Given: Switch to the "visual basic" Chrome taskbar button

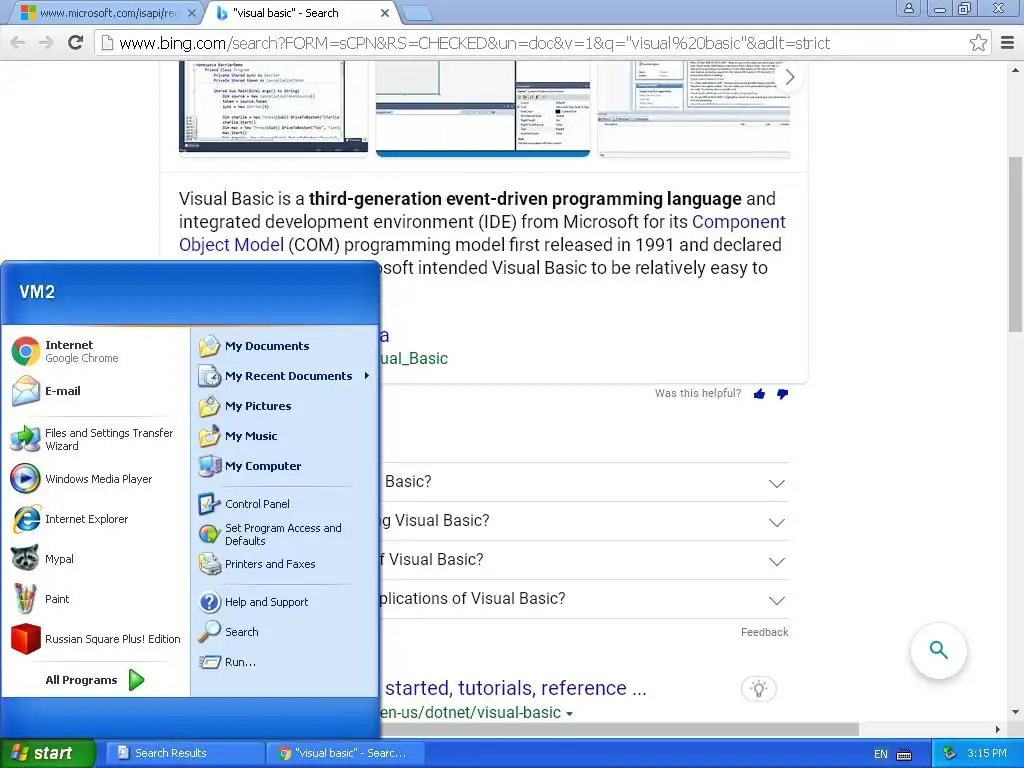Looking at the screenshot, I should (x=345, y=753).
